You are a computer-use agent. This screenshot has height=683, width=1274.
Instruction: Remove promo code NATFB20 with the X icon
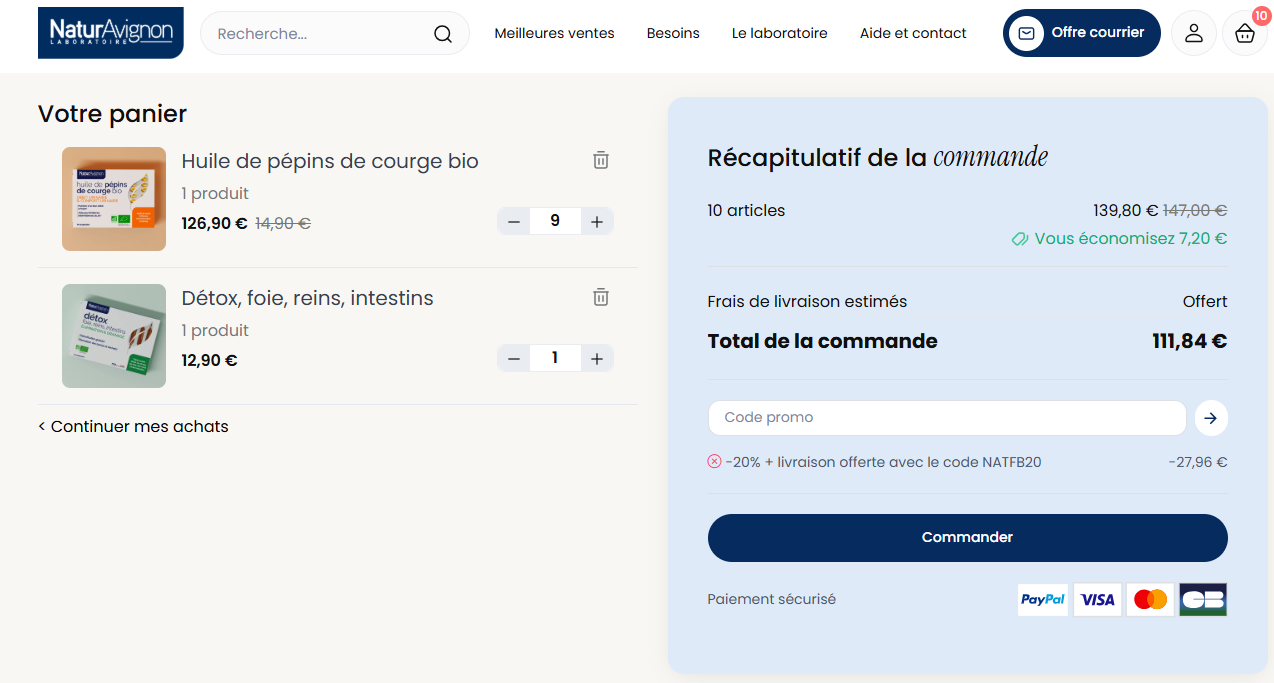click(x=714, y=461)
